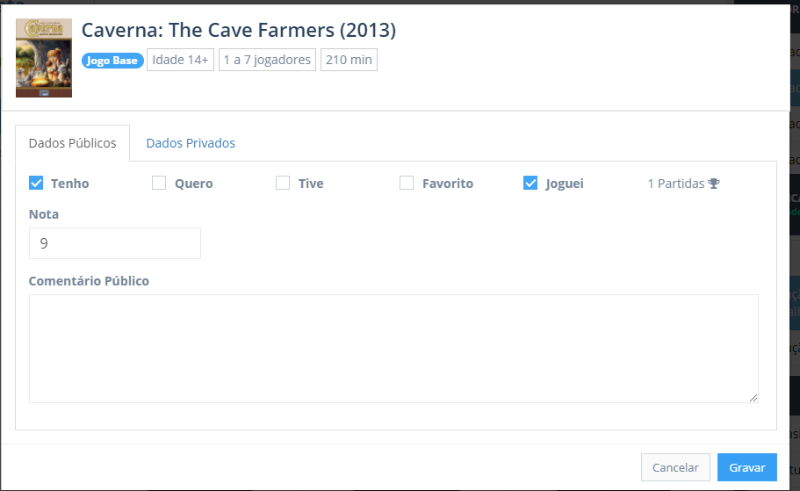Click the trophy icon next to Partidas
The height and width of the screenshot is (491, 800).
713,184
